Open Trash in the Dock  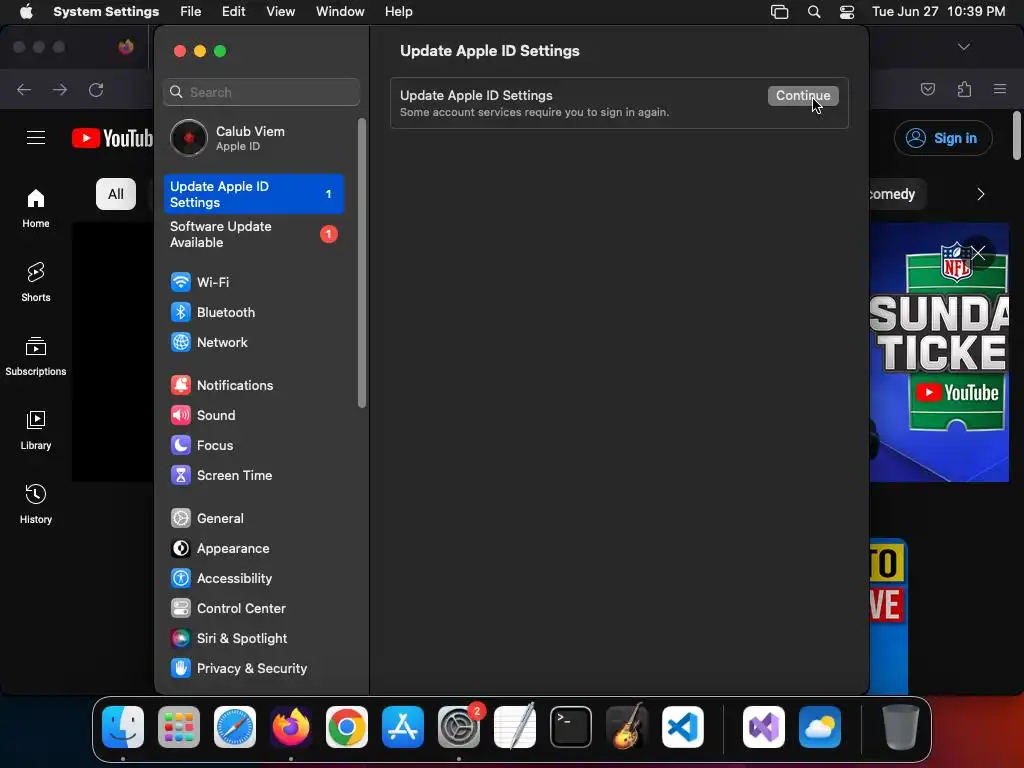[x=901, y=727]
